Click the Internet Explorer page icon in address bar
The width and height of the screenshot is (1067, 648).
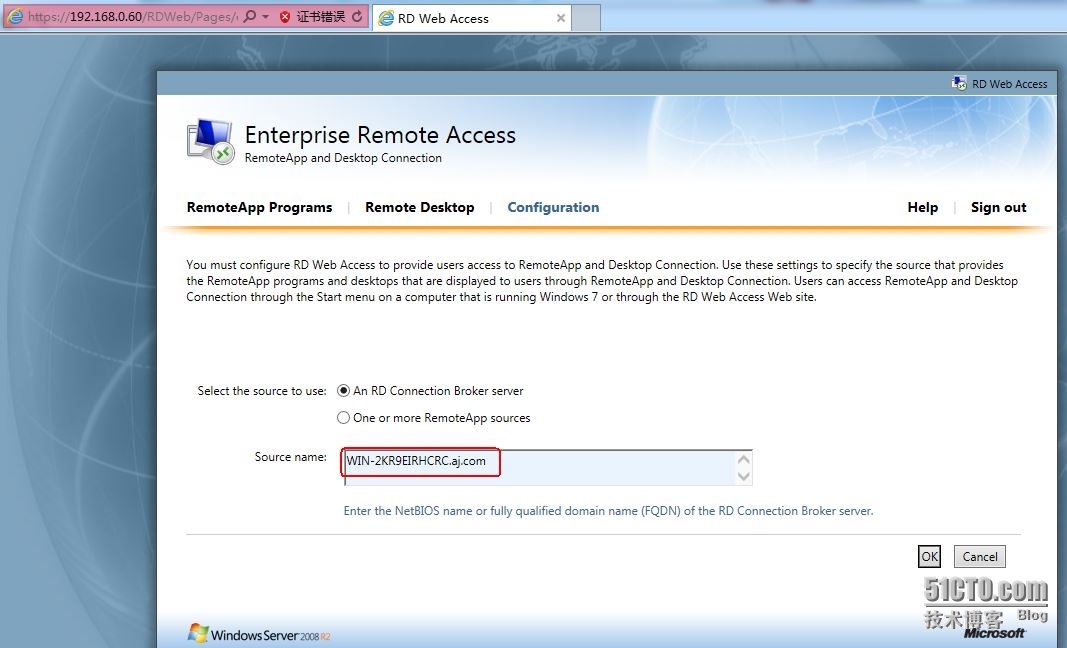14,17
